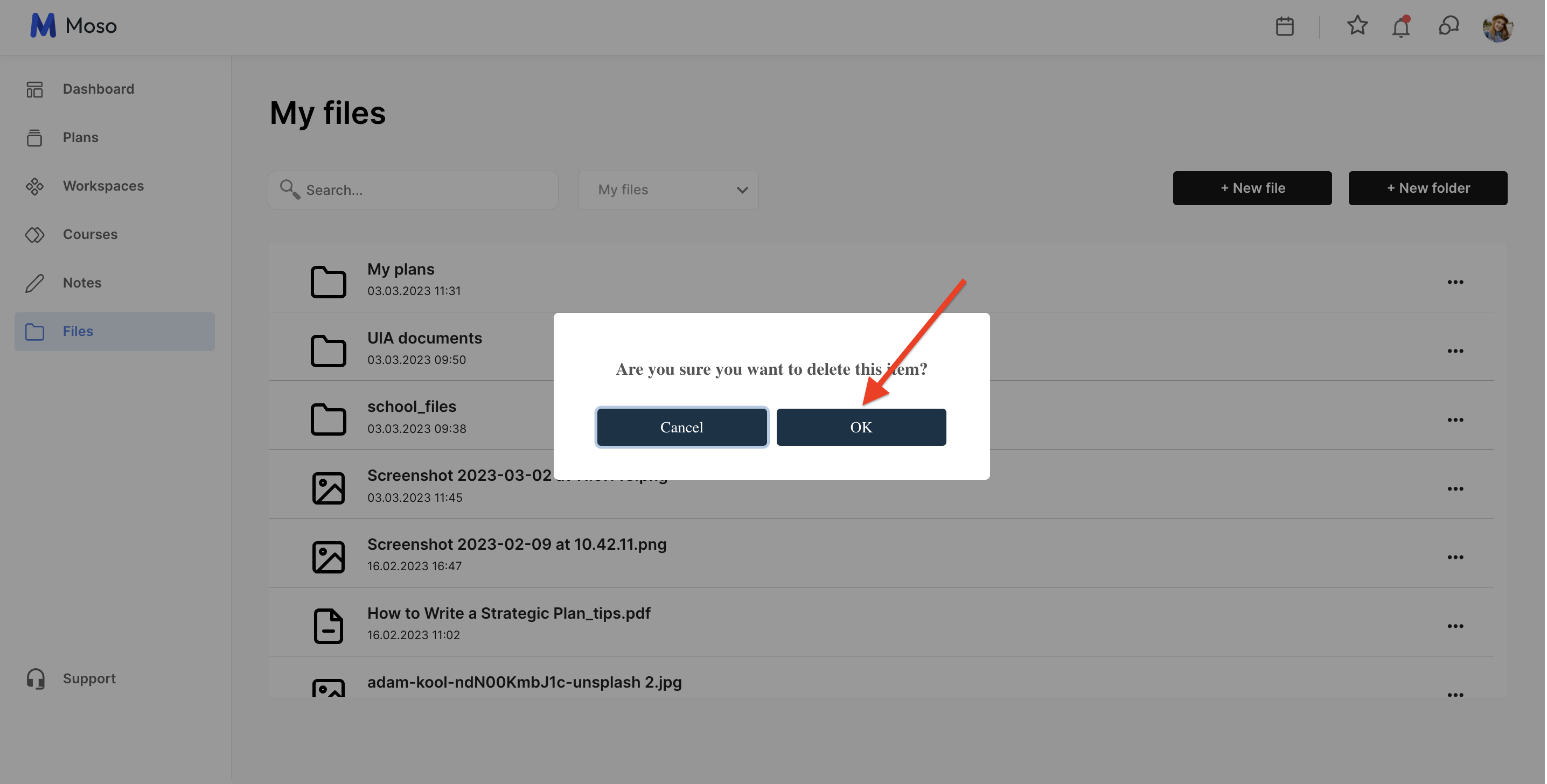The height and width of the screenshot is (784, 1547).
Task: Open Workspaces from sidebar
Action: pyautogui.click(x=103, y=186)
